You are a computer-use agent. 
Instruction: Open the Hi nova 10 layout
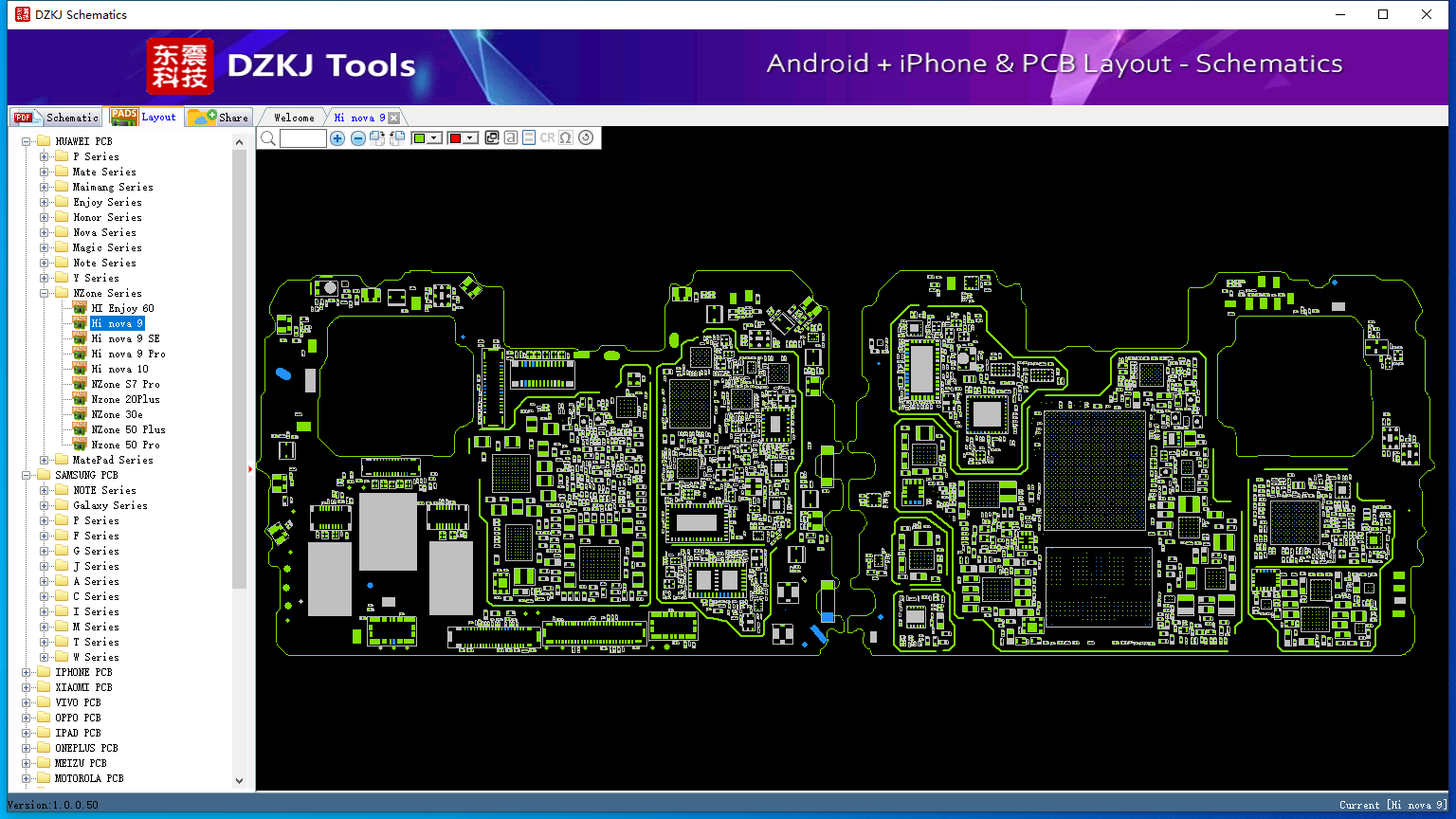[x=119, y=369]
